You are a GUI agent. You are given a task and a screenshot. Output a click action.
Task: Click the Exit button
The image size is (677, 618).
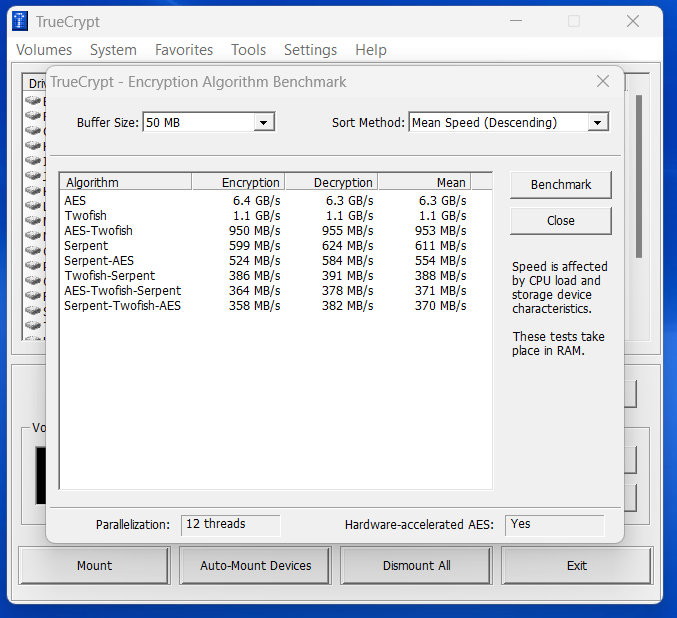(x=577, y=566)
